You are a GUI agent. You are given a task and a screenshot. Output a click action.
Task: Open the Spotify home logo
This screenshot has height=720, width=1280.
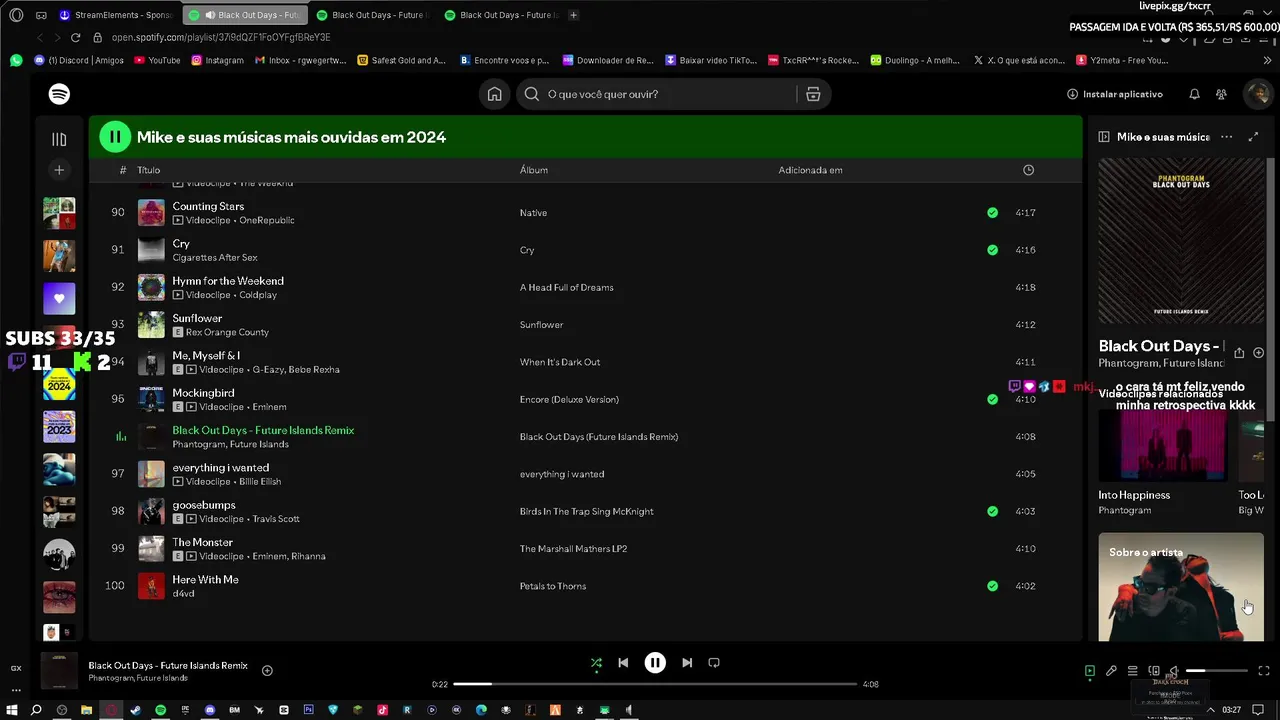(59, 94)
